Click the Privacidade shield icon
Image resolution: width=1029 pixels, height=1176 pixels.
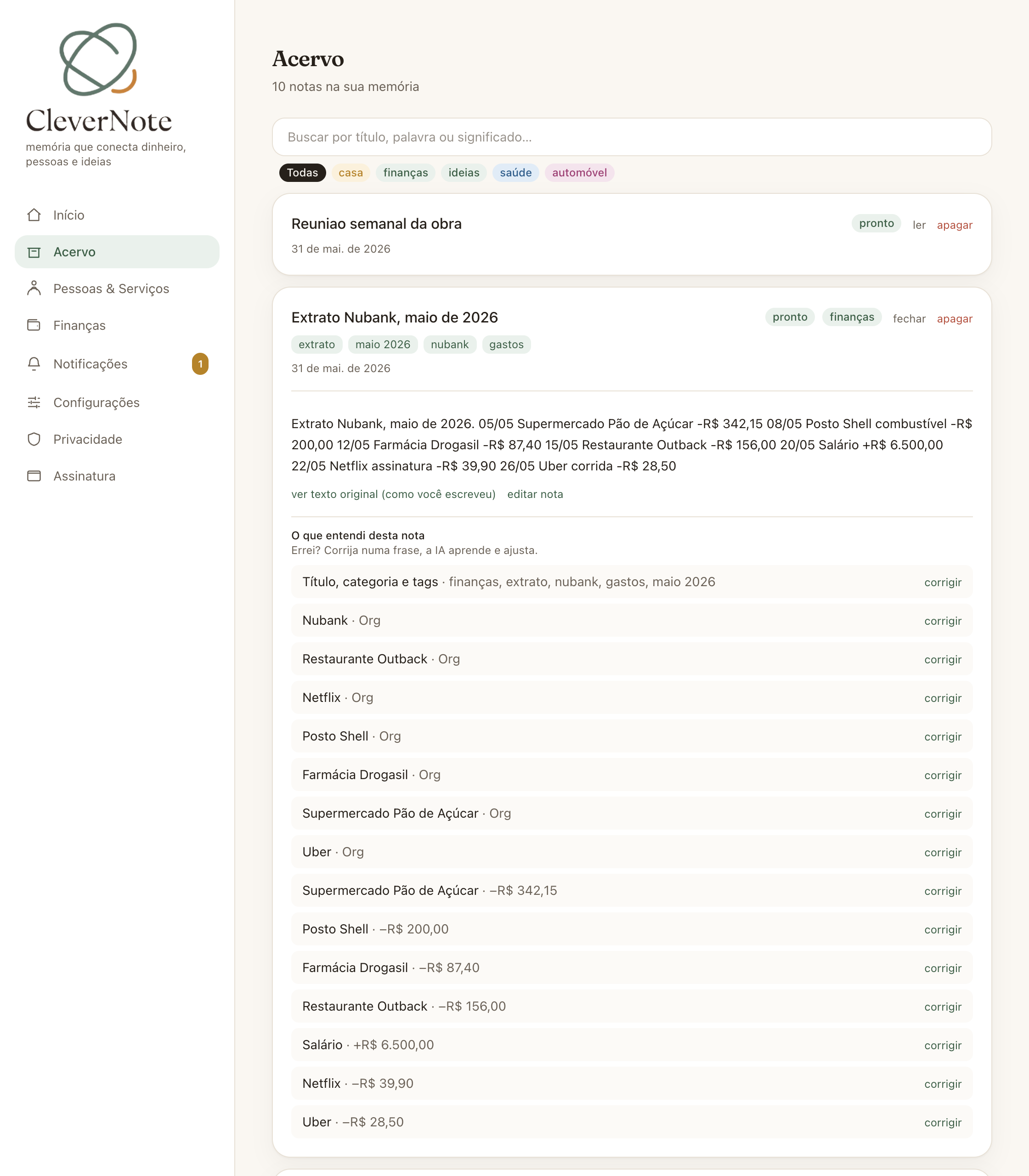click(34, 439)
